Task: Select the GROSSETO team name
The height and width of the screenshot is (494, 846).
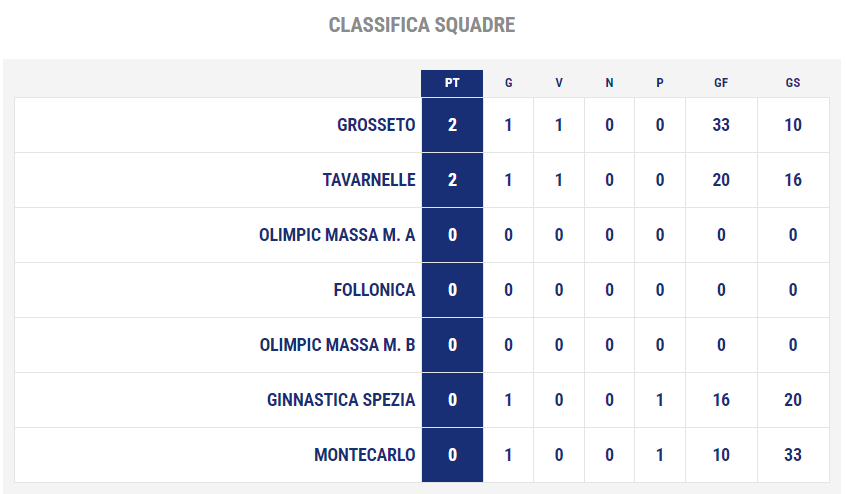Action: (x=376, y=125)
